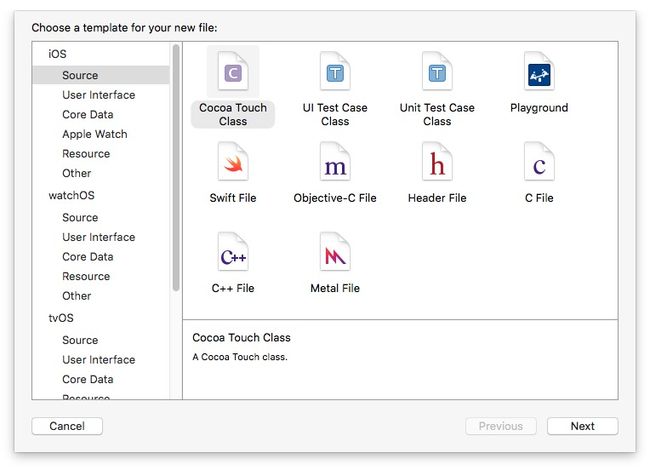Choose the C File template
This screenshot has height=470, width=650.
click(539, 162)
